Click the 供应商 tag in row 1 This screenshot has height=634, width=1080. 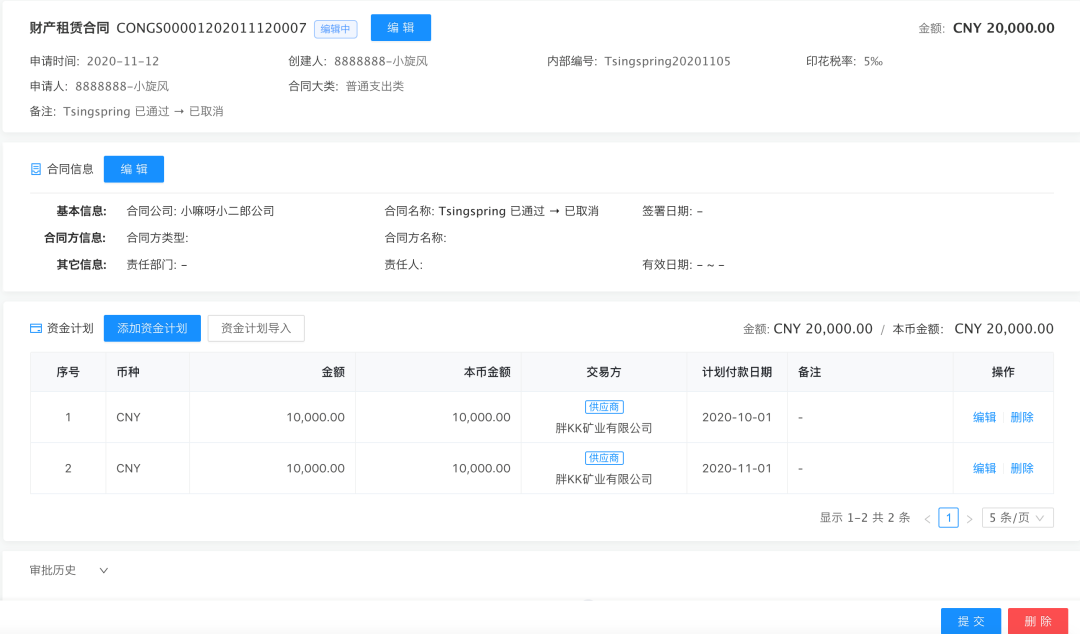tap(604, 407)
